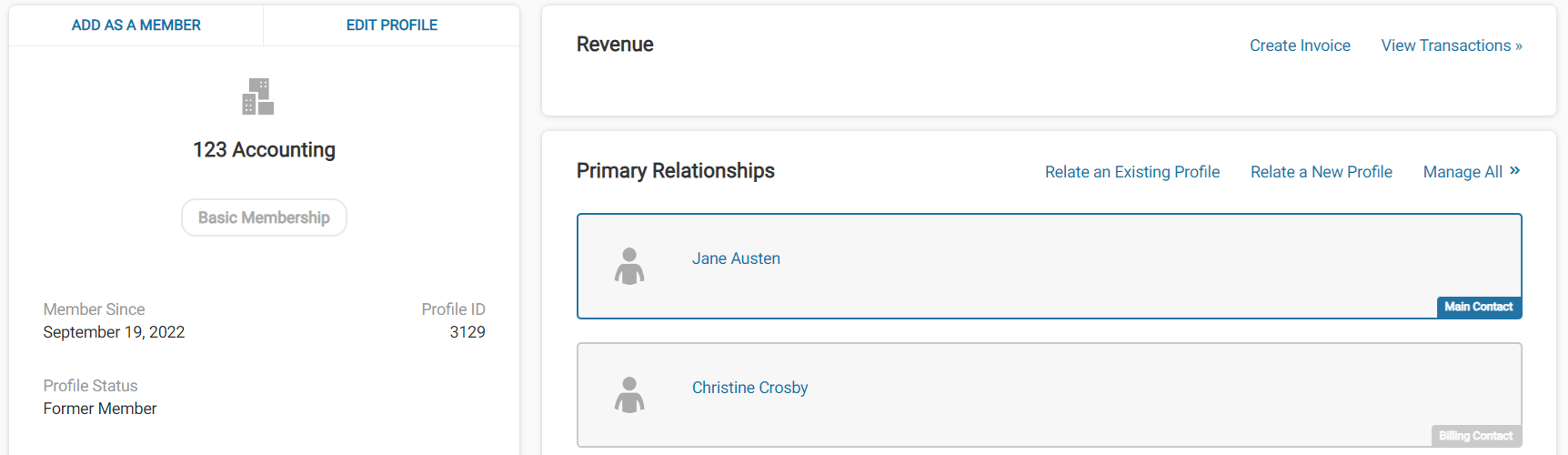Open Jane Austen's profile link
Screen dimensions: 1568x455
[x=736, y=258]
